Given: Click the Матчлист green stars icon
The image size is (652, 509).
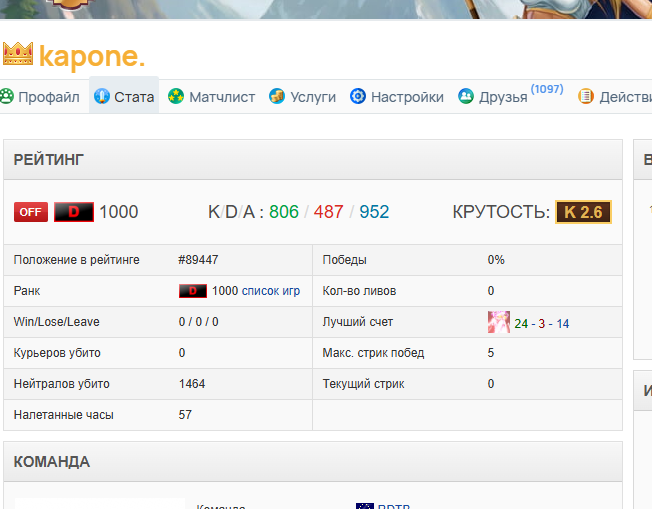Looking at the screenshot, I should (176, 96).
